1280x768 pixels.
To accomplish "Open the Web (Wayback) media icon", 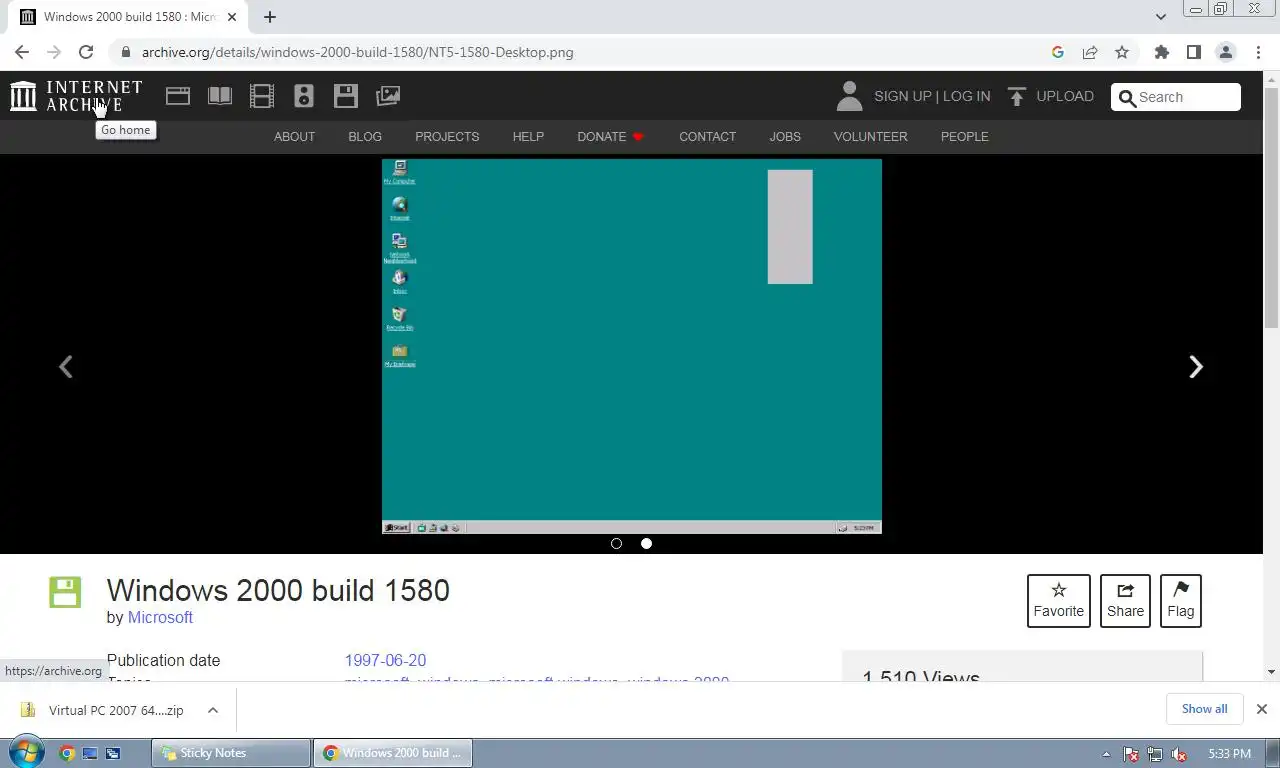I will click(x=178, y=96).
